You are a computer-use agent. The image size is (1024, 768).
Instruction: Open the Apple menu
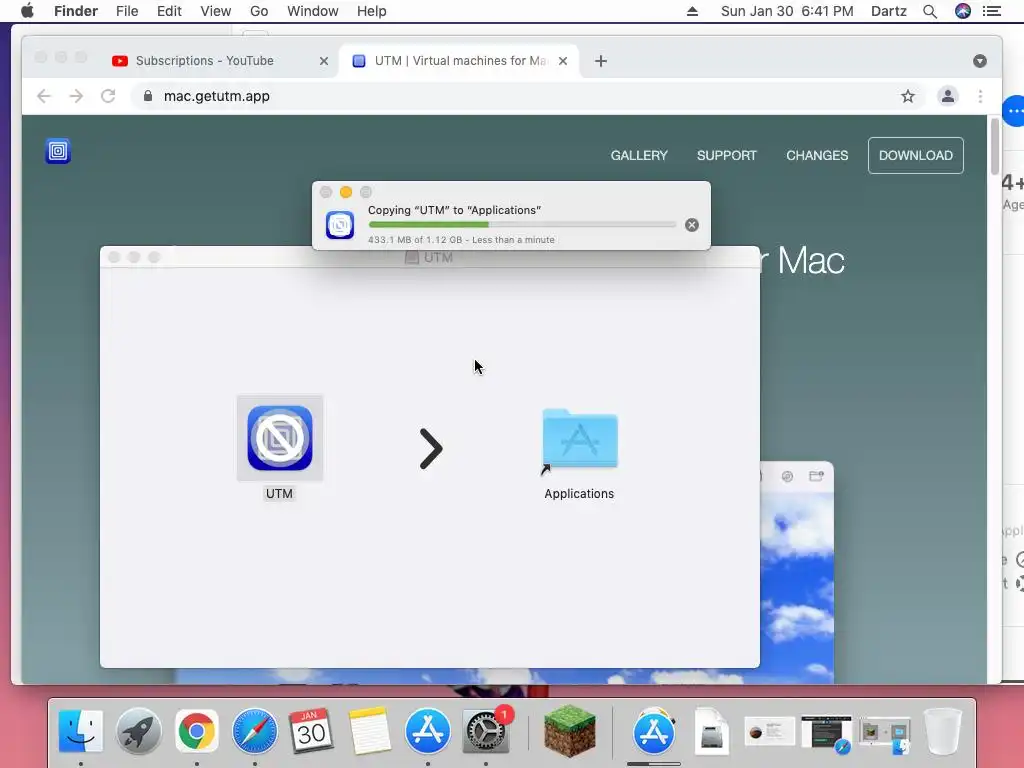[x=27, y=11]
